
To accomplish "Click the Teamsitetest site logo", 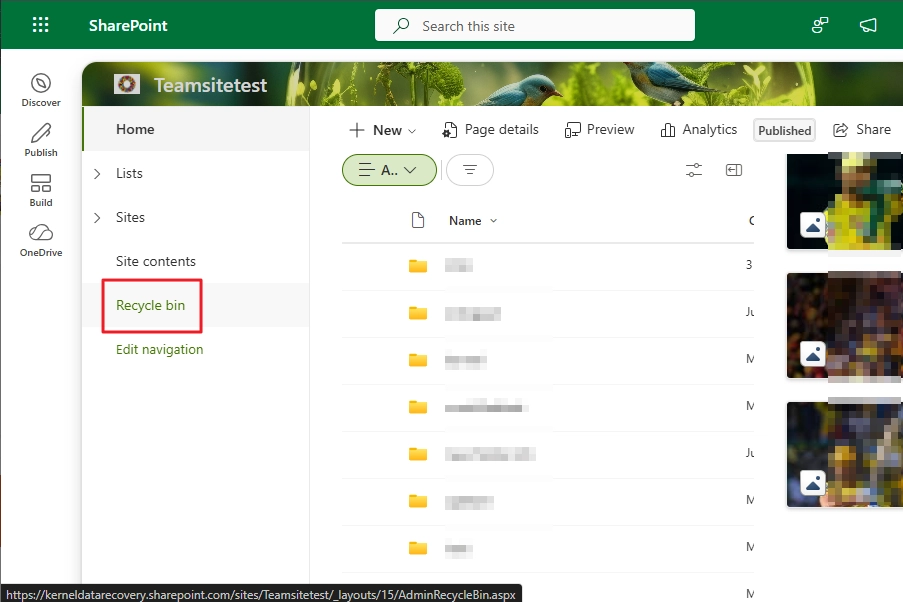I will click(x=127, y=84).
